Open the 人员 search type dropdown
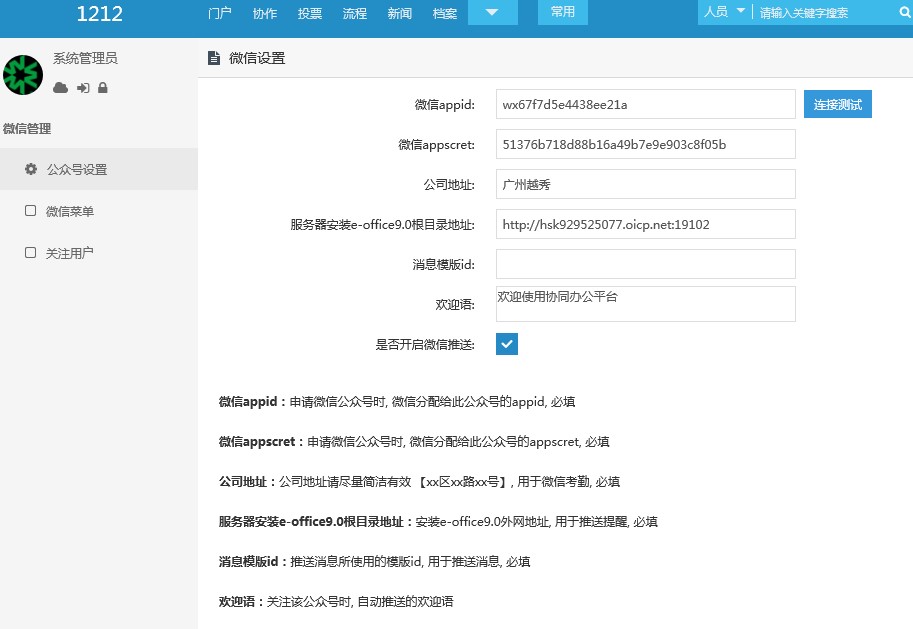The height and width of the screenshot is (629, 913). 725,12
